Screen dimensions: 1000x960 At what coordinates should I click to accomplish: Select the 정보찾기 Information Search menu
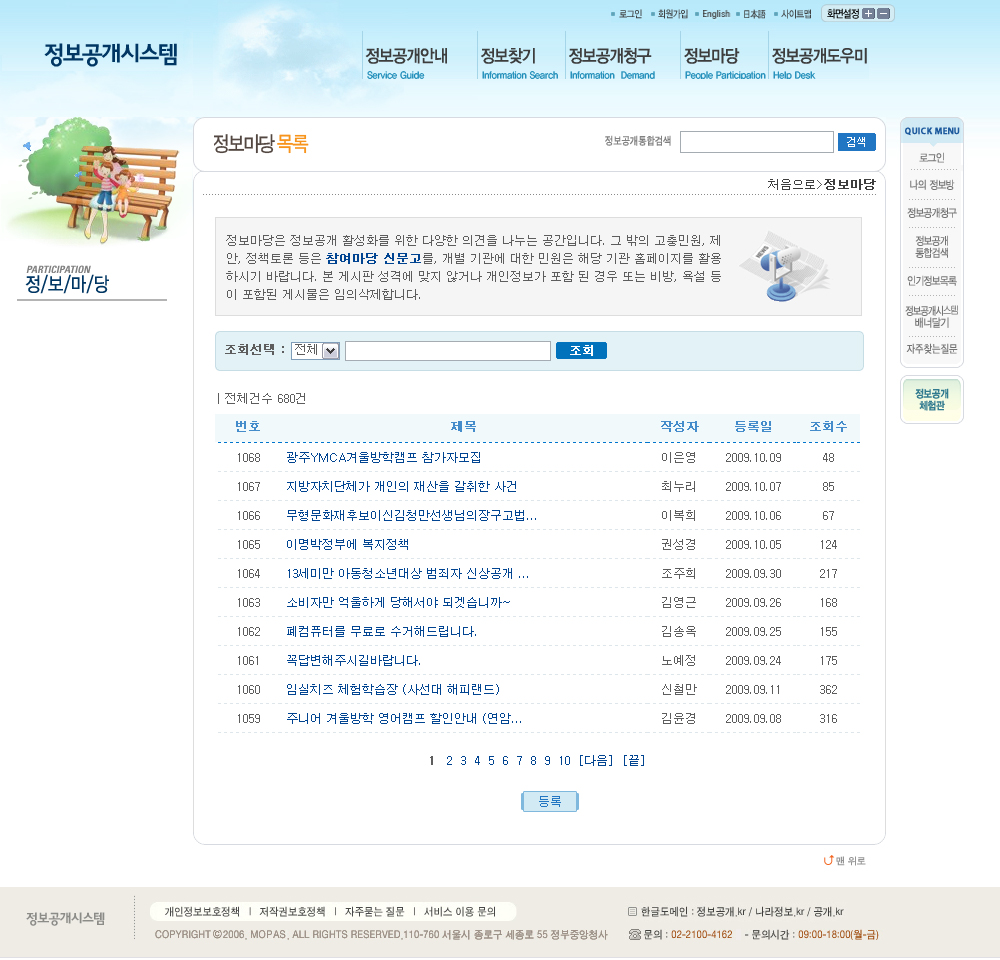coord(518,63)
